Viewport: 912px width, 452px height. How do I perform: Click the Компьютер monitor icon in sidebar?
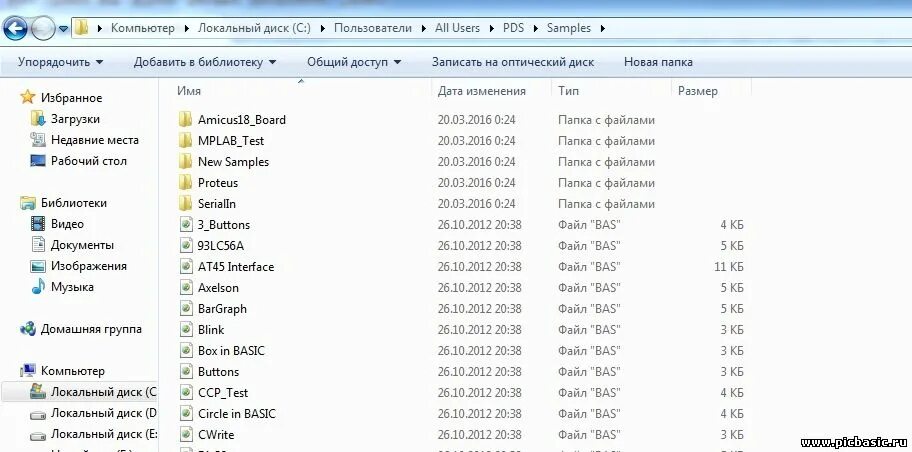(27, 371)
